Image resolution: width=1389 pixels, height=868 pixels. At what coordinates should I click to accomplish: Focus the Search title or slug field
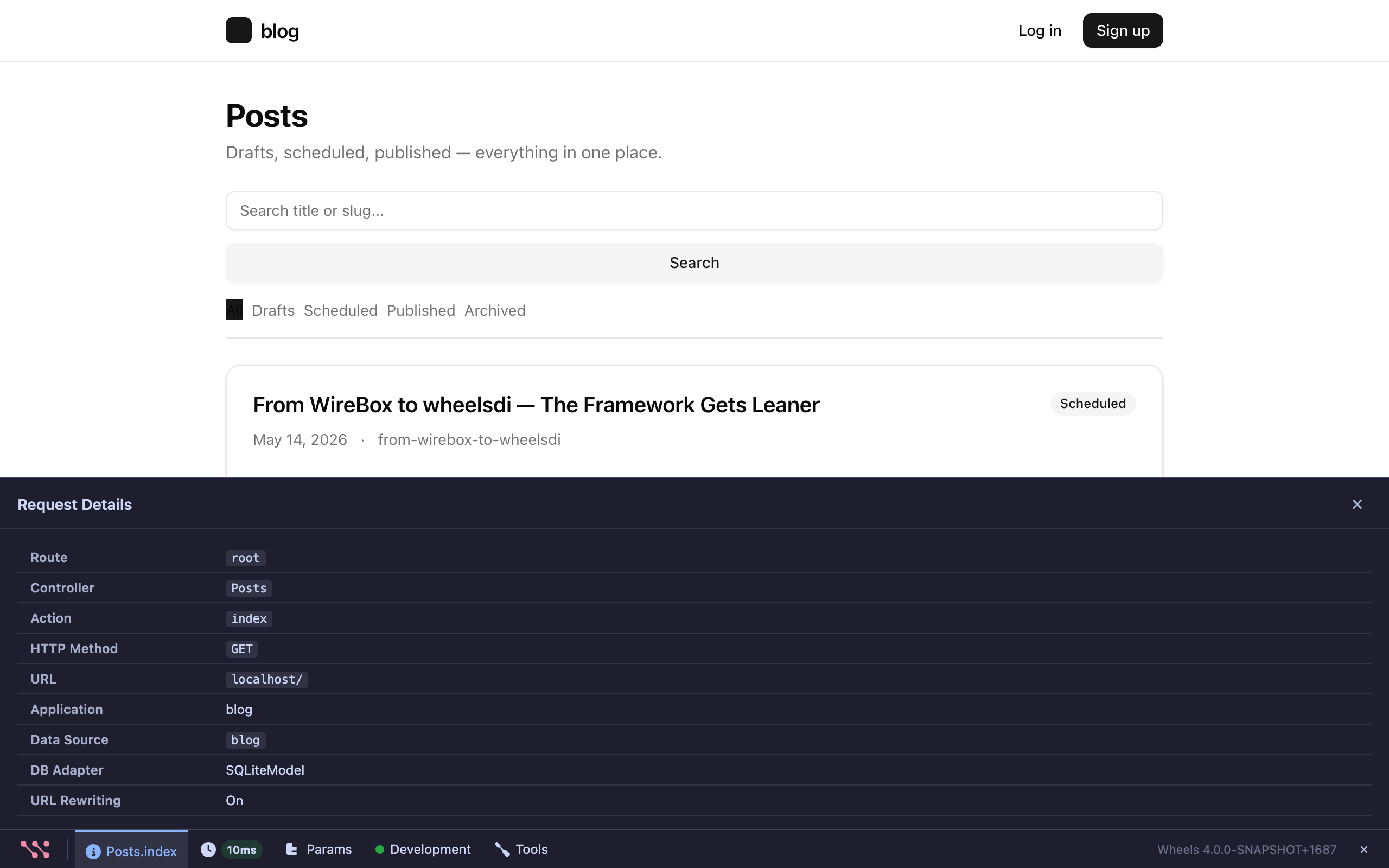click(694, 210)
